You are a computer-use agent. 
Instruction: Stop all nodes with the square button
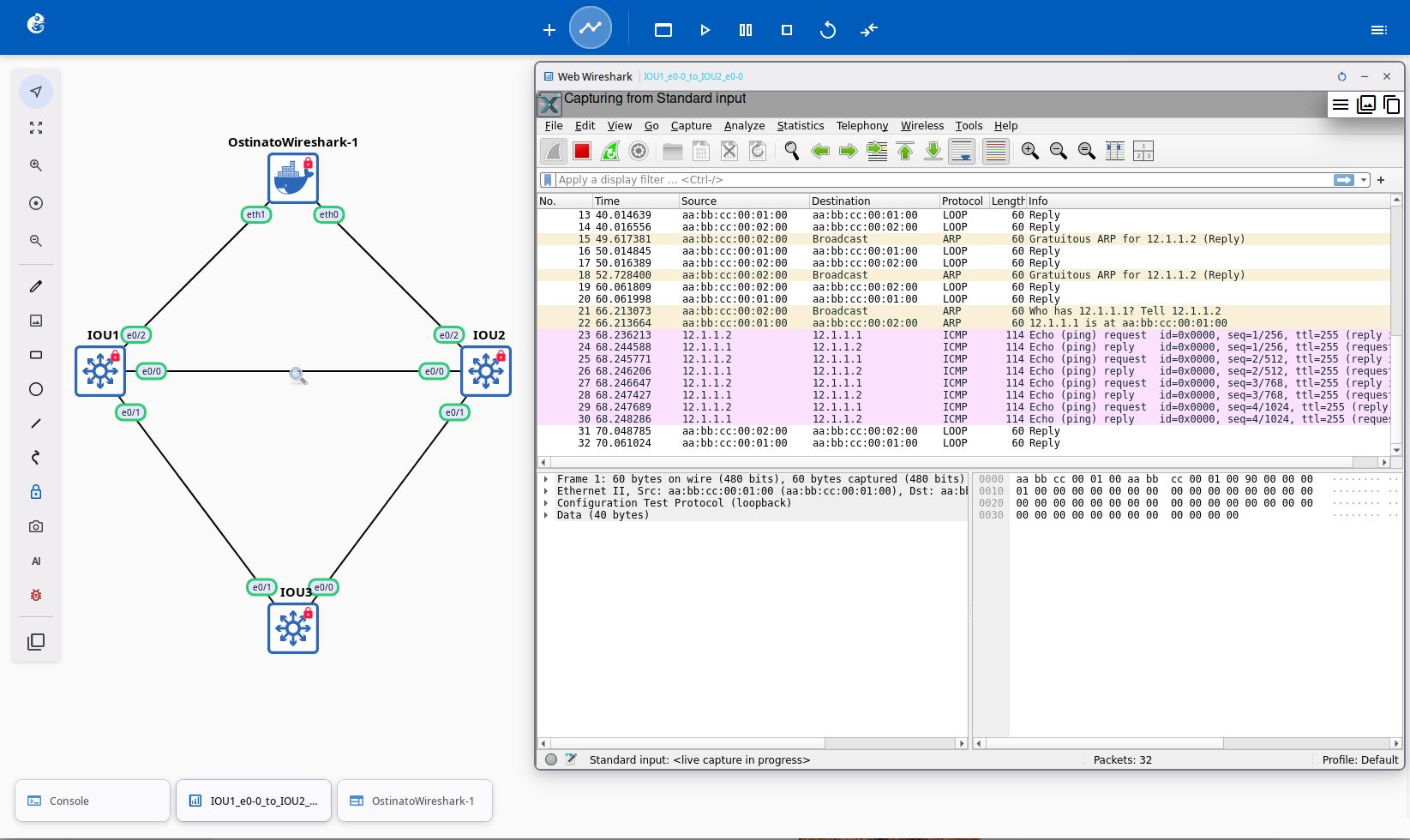[787, 30]
